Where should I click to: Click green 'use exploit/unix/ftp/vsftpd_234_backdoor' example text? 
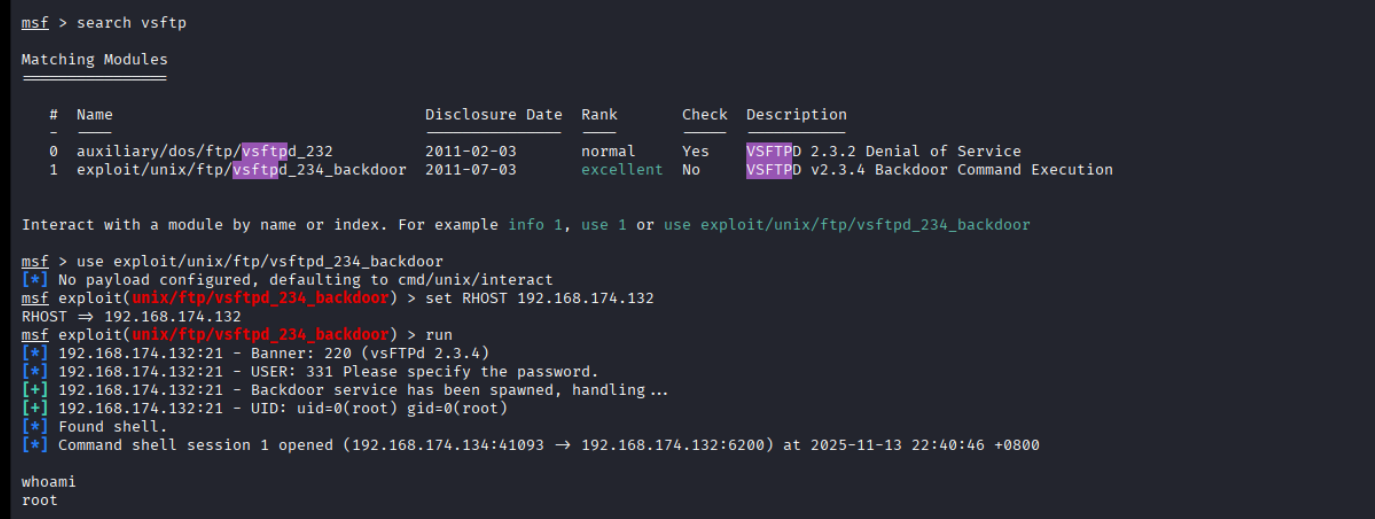[846, 225]
